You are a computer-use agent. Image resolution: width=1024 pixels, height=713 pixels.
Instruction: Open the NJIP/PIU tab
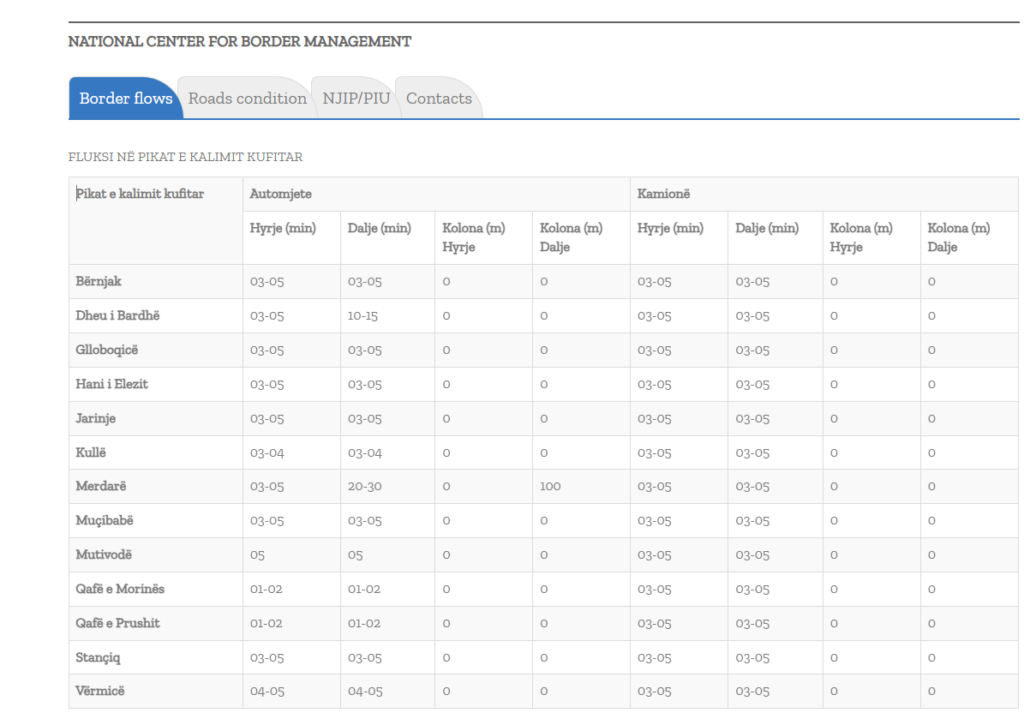point(356,98)
